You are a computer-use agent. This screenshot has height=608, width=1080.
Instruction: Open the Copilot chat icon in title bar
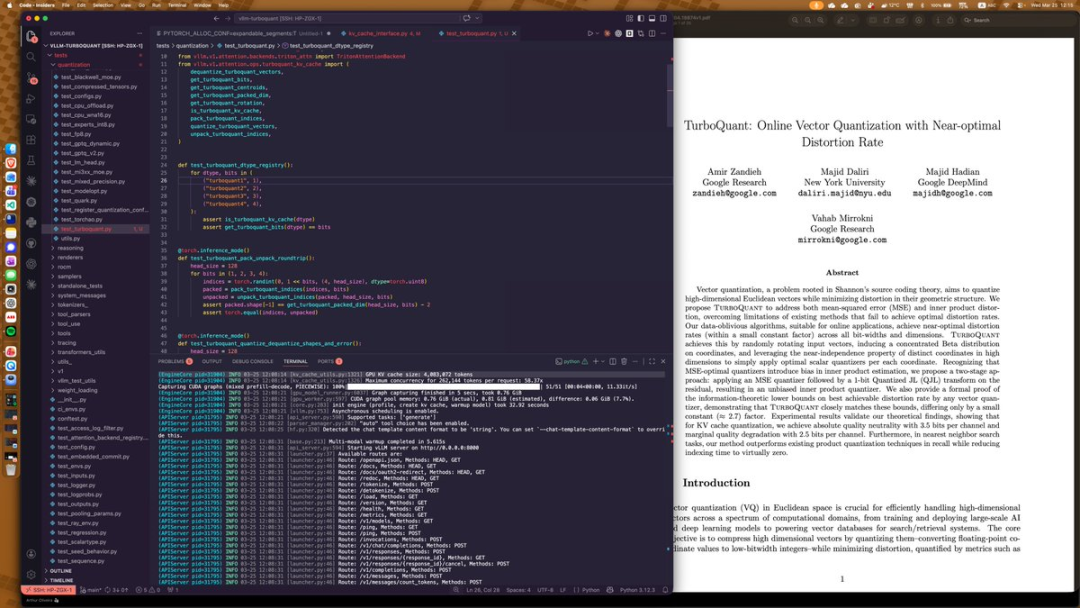click(x=467, y=19)
